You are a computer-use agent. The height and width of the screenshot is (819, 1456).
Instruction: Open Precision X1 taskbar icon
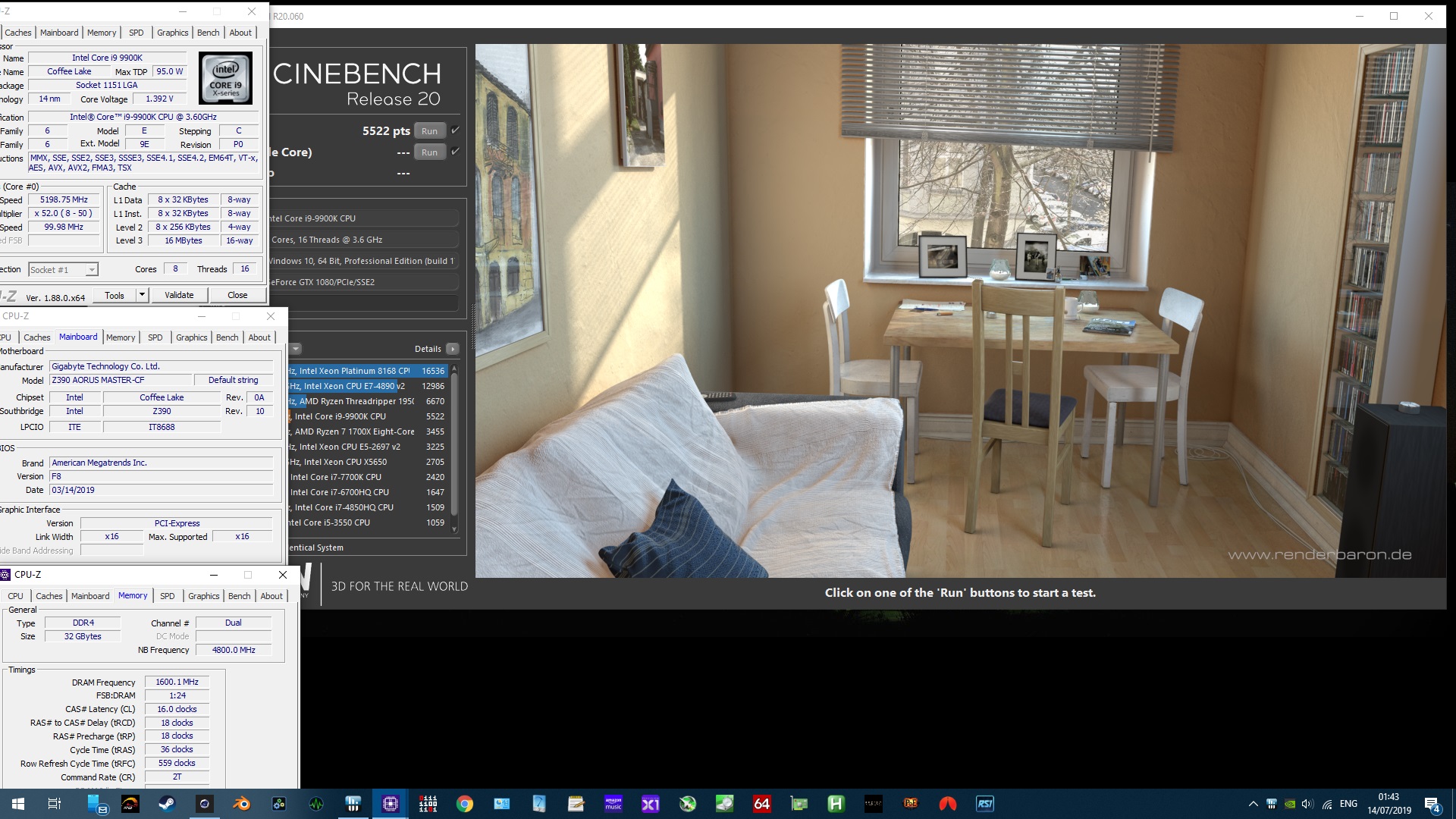(x=651, y=804)
